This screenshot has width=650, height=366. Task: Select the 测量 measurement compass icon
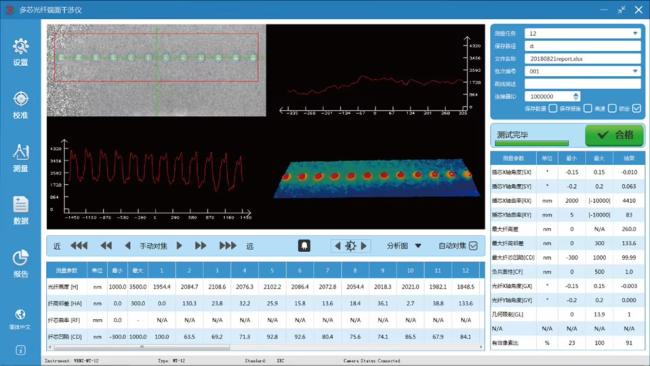click(20, 152)
